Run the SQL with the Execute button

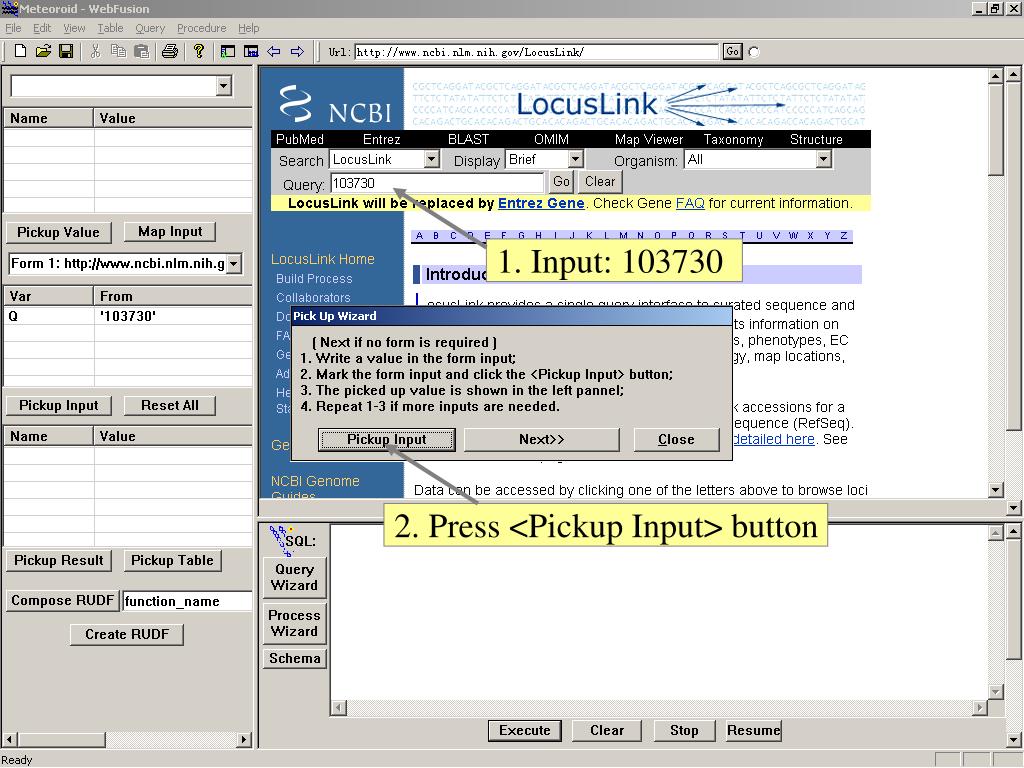[524, 730]
